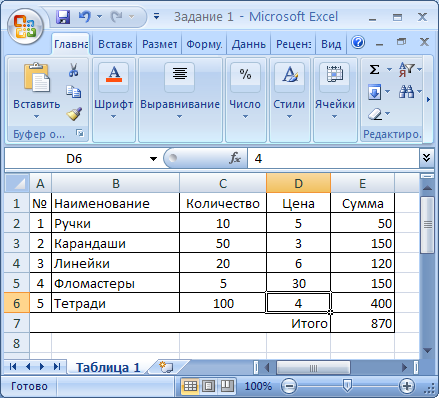Undo the last action
439x398 pixels.
tap(84, 16)
